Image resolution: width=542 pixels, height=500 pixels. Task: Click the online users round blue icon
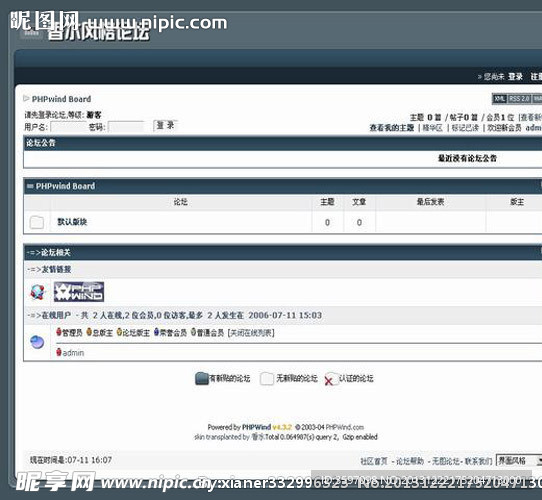click(37, 342)
